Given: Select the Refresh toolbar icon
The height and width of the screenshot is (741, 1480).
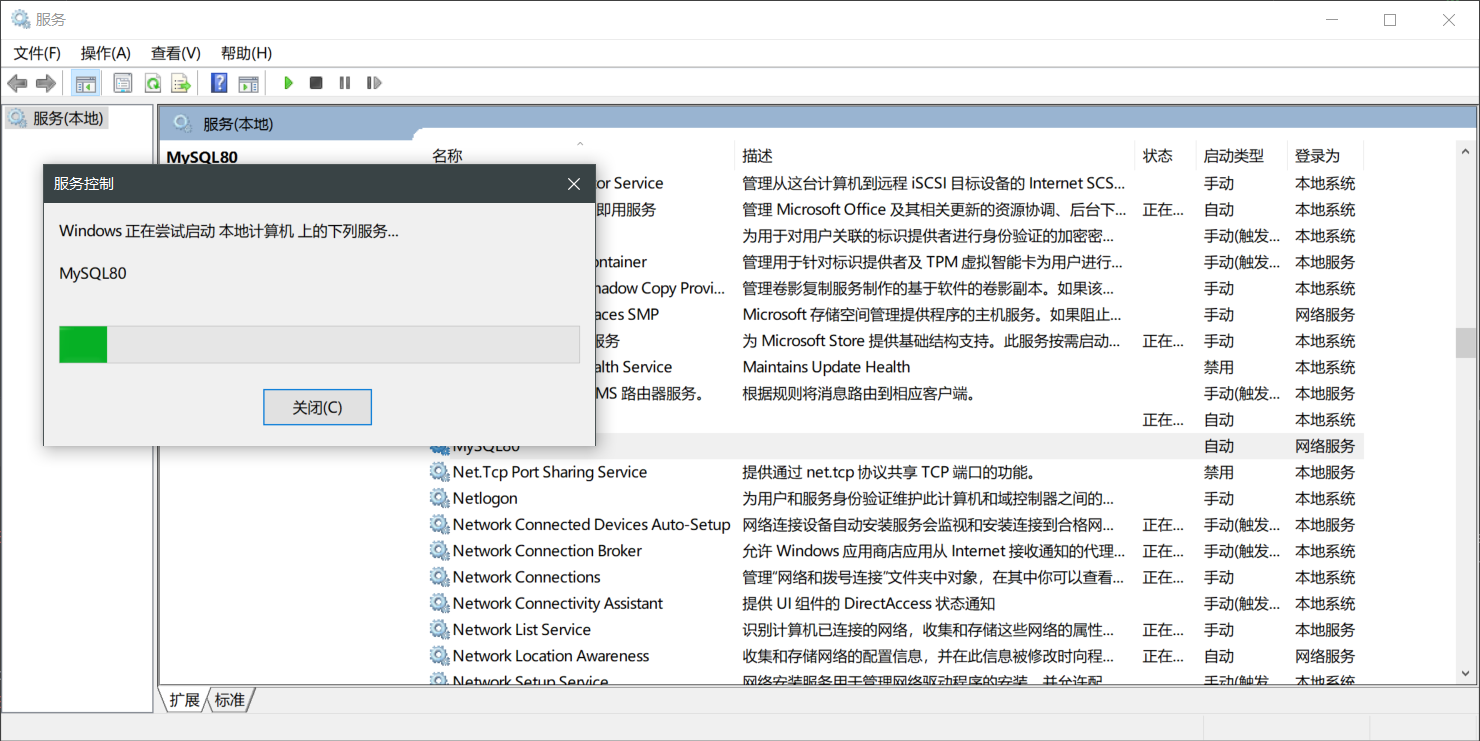Looking at the screenshot, I should click(x=152, y=82).
